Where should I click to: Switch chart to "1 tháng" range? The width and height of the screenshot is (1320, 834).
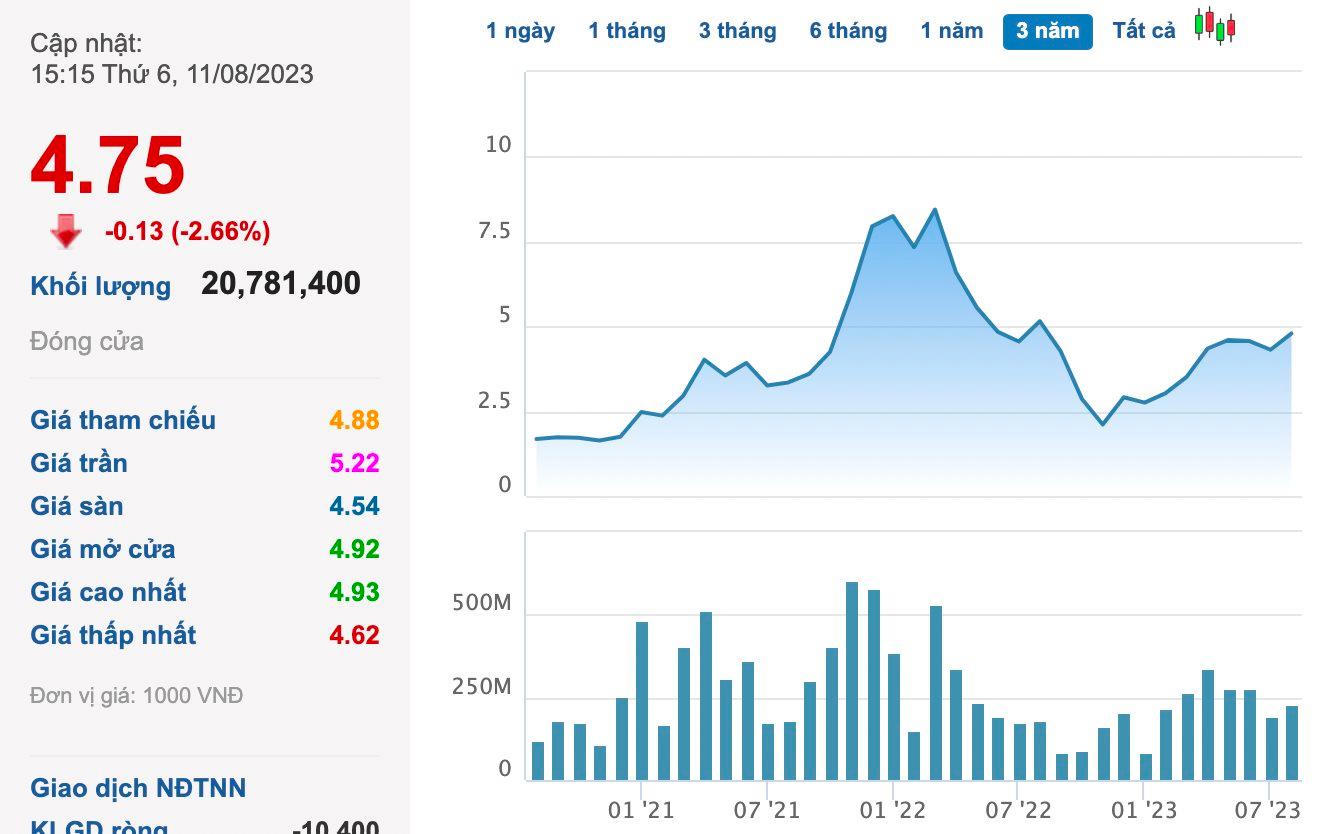pos(627,31)
